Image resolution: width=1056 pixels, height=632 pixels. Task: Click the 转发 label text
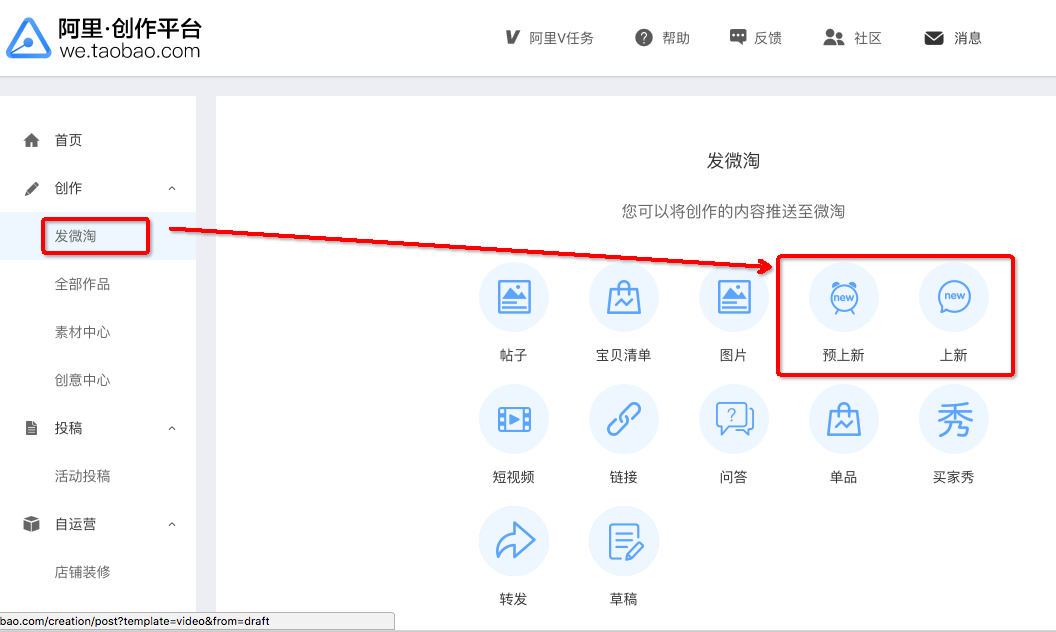click(x=514, y=599)
